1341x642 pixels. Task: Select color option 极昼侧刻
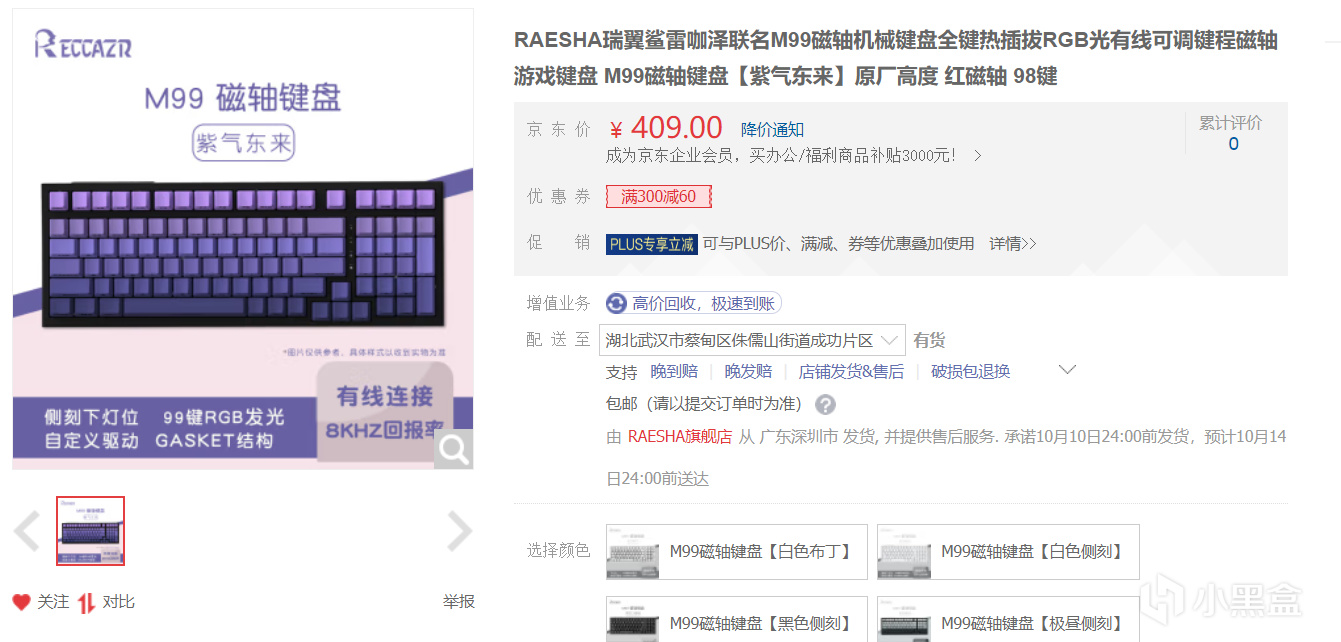(x=1008, y=620)
